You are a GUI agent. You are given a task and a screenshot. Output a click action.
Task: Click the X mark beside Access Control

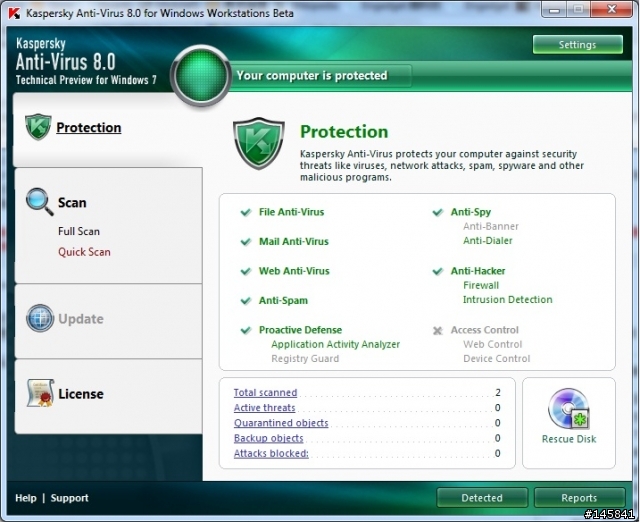tap(438, 330)
